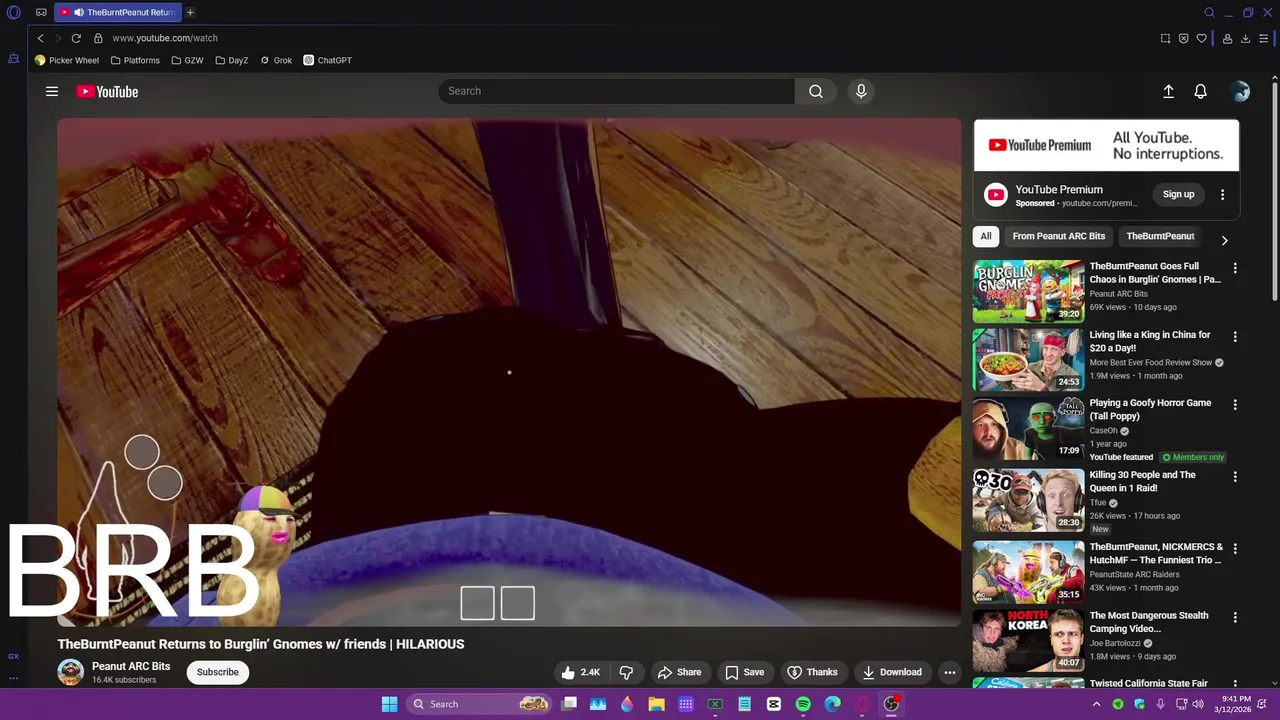Screen dimensions: 1280x720
Task: Go back to the previous page
Action: 40,38
